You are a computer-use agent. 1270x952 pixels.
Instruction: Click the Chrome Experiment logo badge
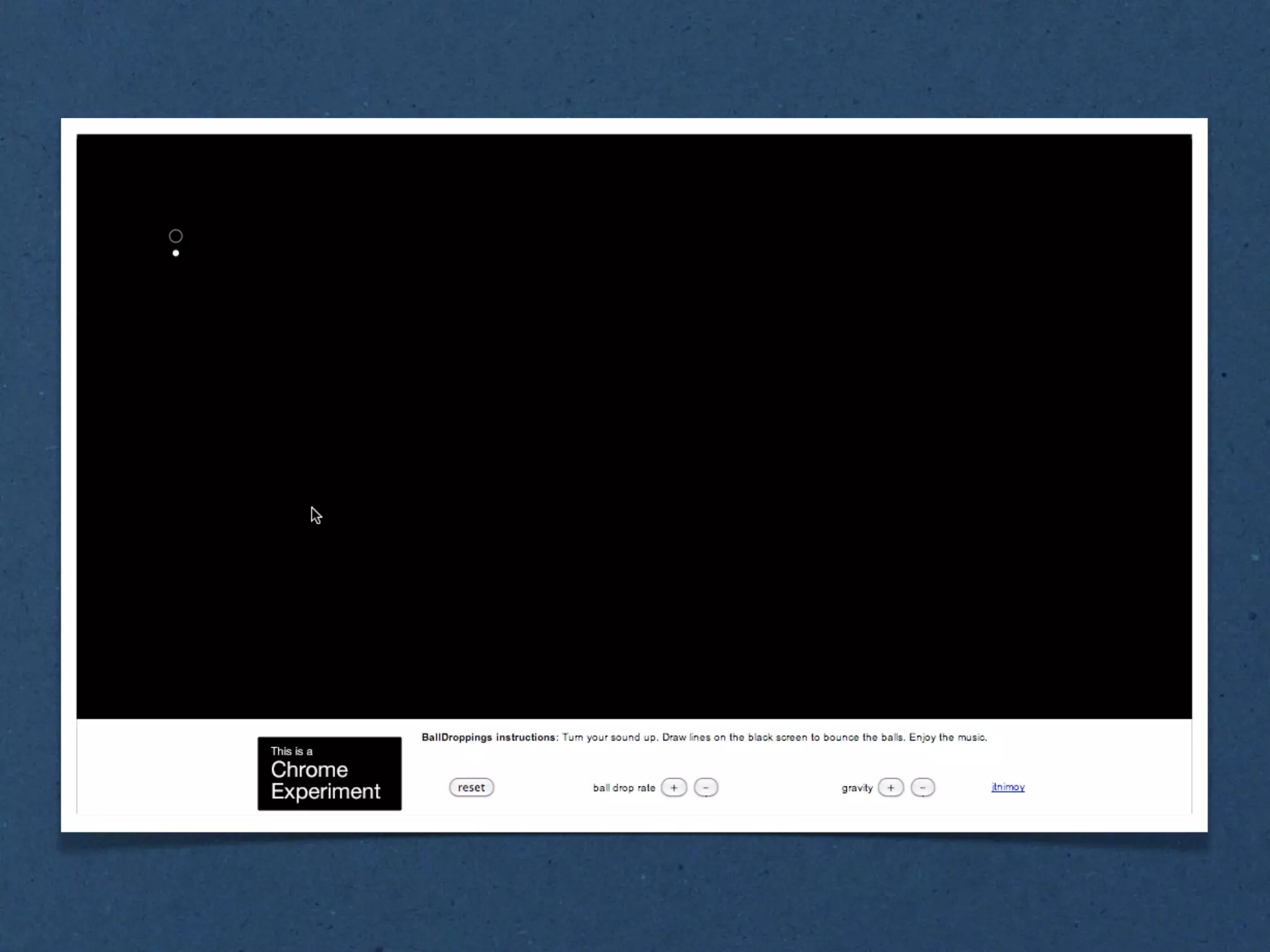pos(329,773)
